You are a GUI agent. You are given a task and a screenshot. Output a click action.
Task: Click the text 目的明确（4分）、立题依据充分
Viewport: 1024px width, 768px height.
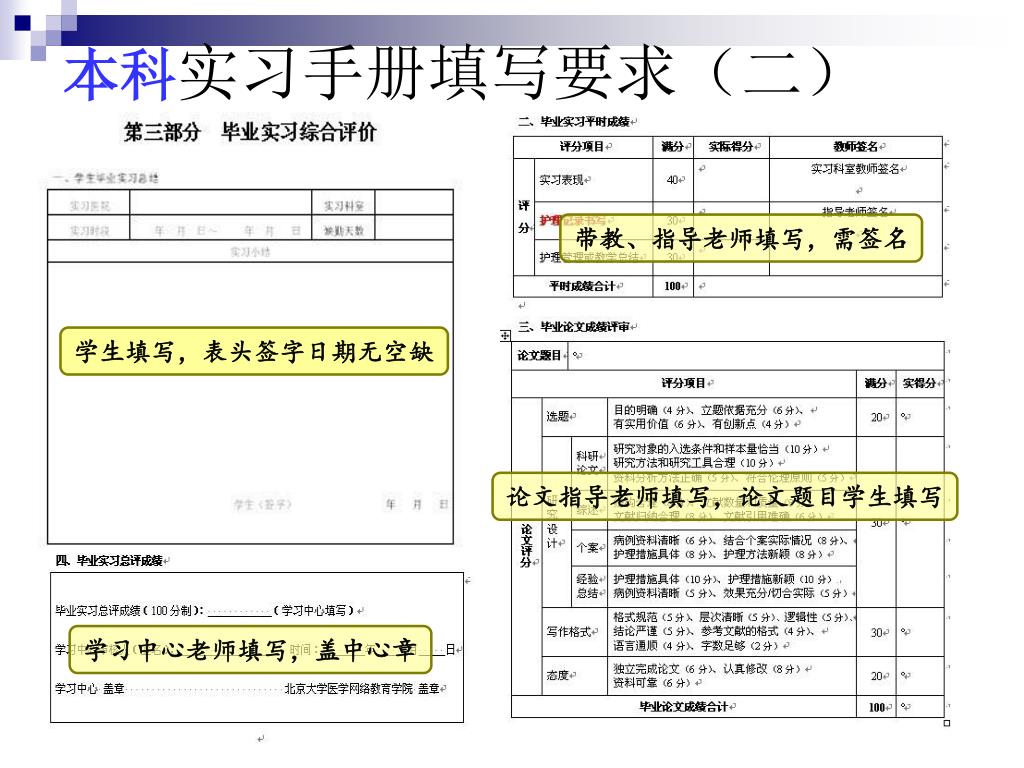pyautogui.click(x=709, y=410)
